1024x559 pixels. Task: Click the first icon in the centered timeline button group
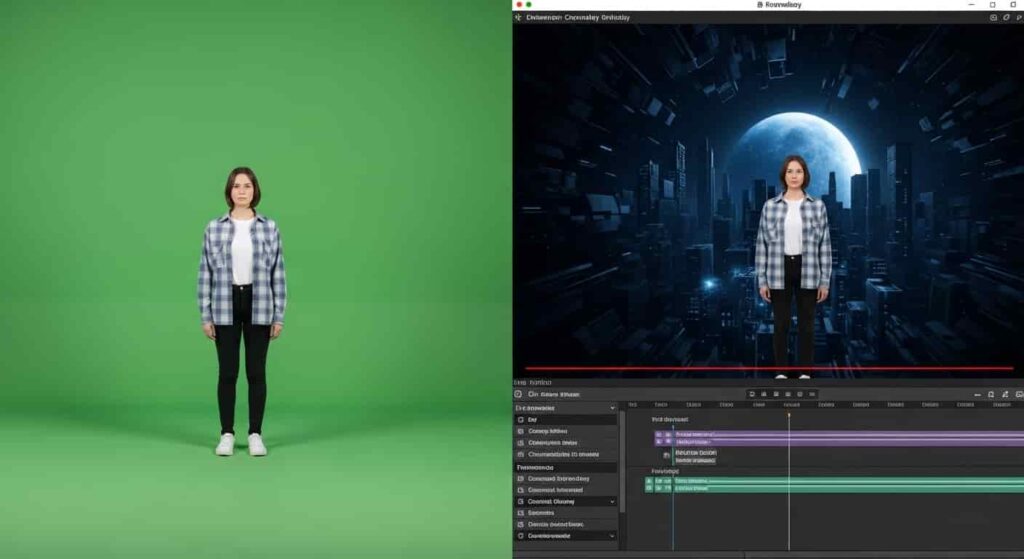[x=752, y=394]
